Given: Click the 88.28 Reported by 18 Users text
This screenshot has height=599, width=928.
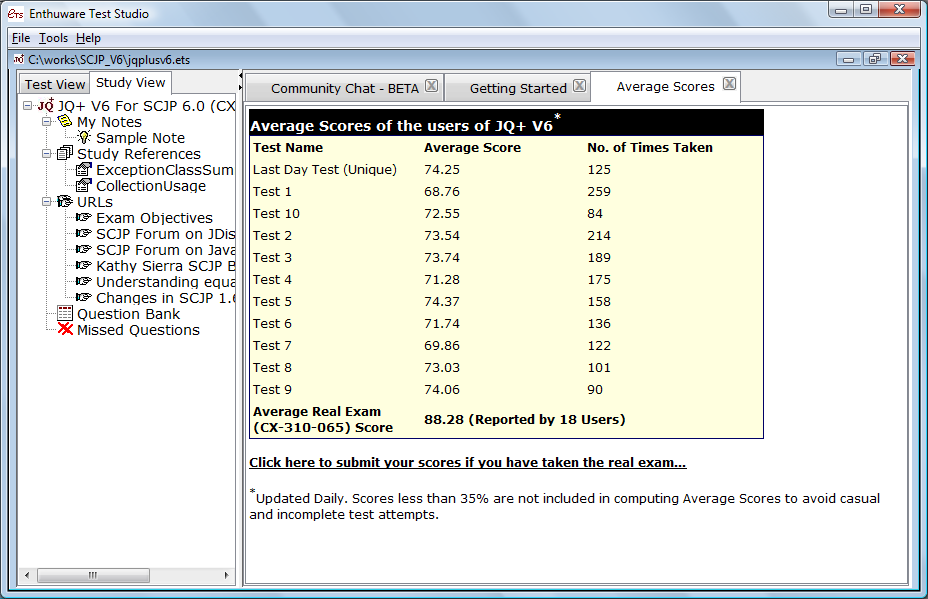Looking at the screenshot, I should point(524,419).
